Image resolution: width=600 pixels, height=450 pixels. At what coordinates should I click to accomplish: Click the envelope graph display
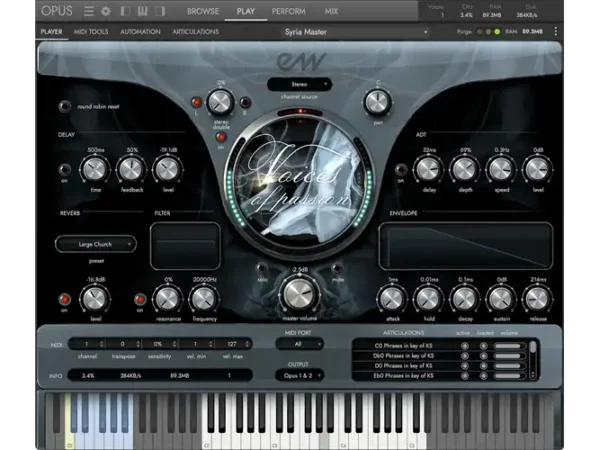pos(465,246)
